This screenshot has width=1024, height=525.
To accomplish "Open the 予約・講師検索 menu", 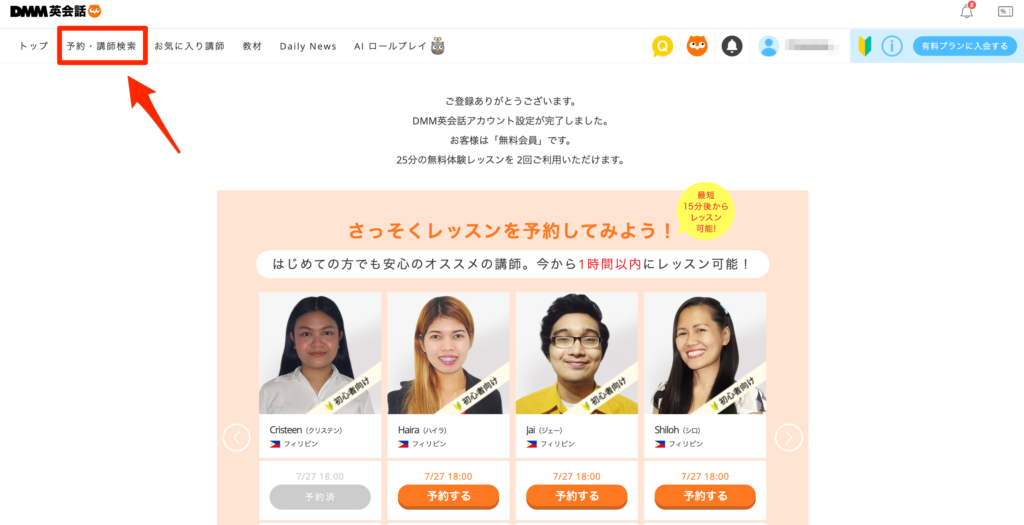I will tap(102, 46).
